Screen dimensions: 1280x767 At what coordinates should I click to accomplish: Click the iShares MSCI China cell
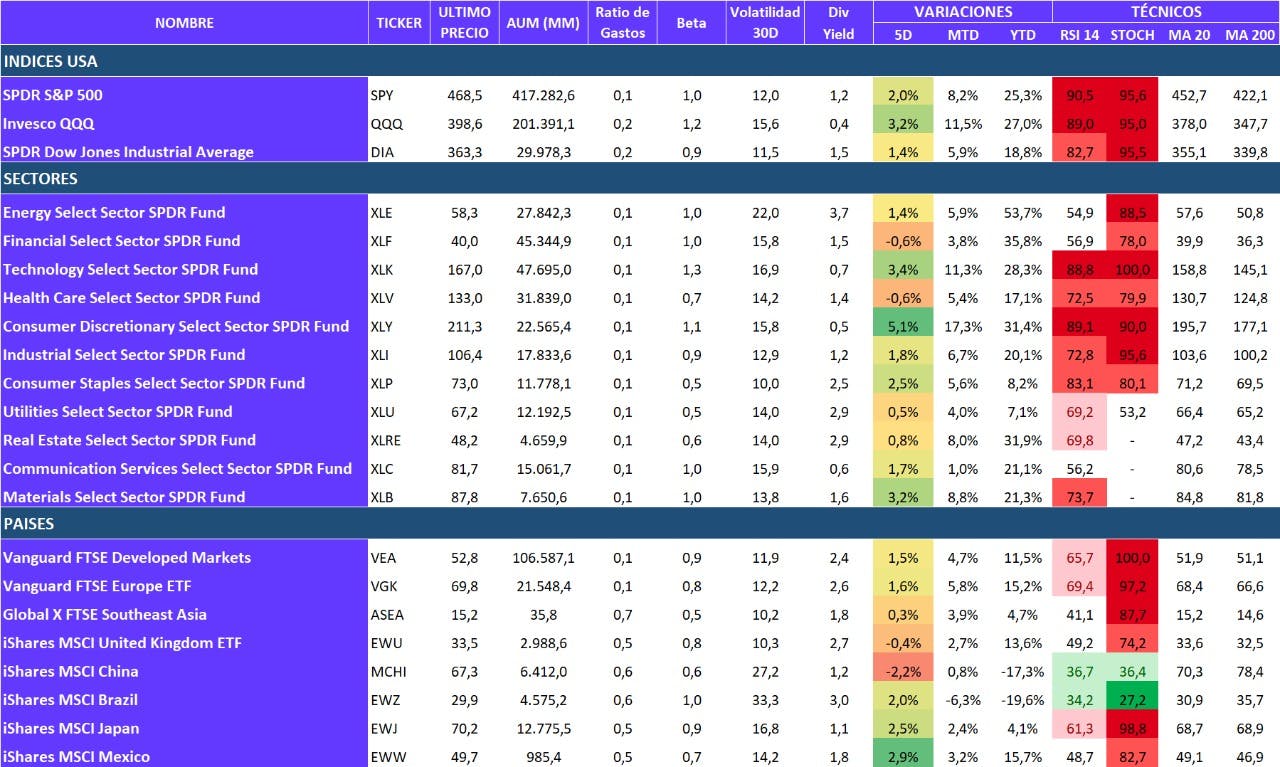pyautogui.click(x=184, y=671)
